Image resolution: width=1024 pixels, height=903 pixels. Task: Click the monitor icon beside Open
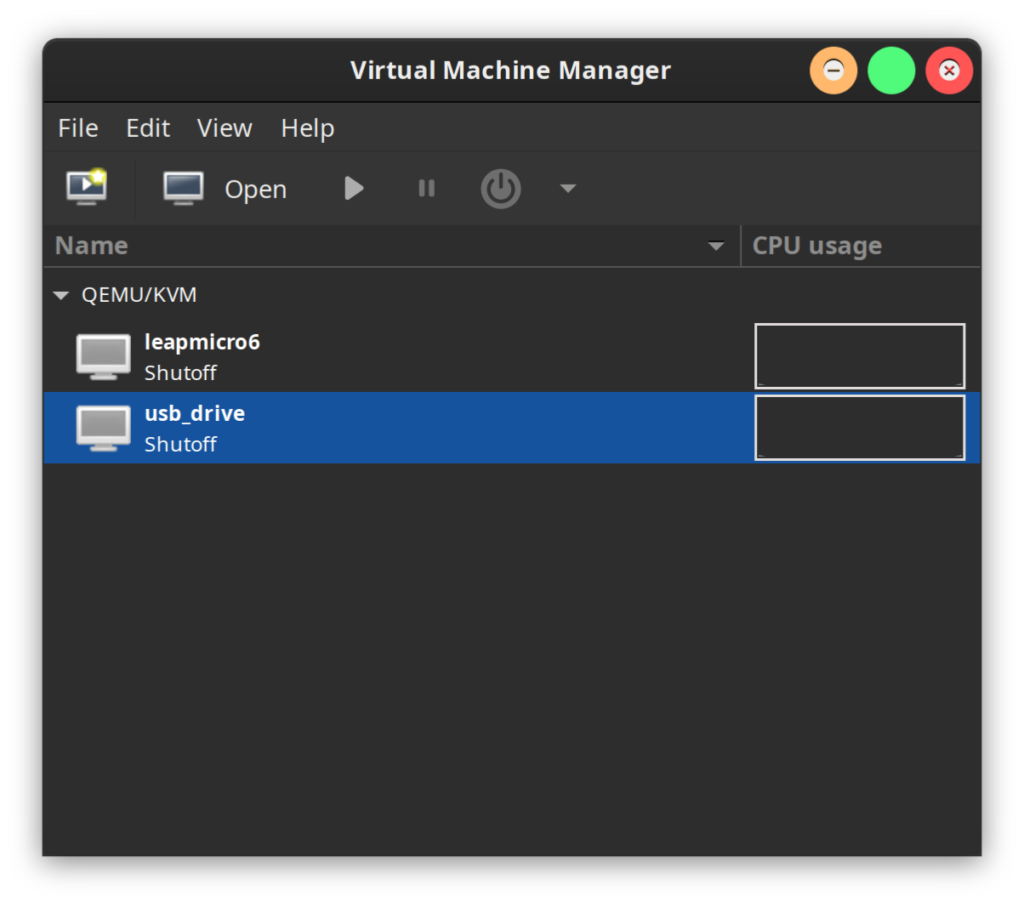click(x=184, y=188)
